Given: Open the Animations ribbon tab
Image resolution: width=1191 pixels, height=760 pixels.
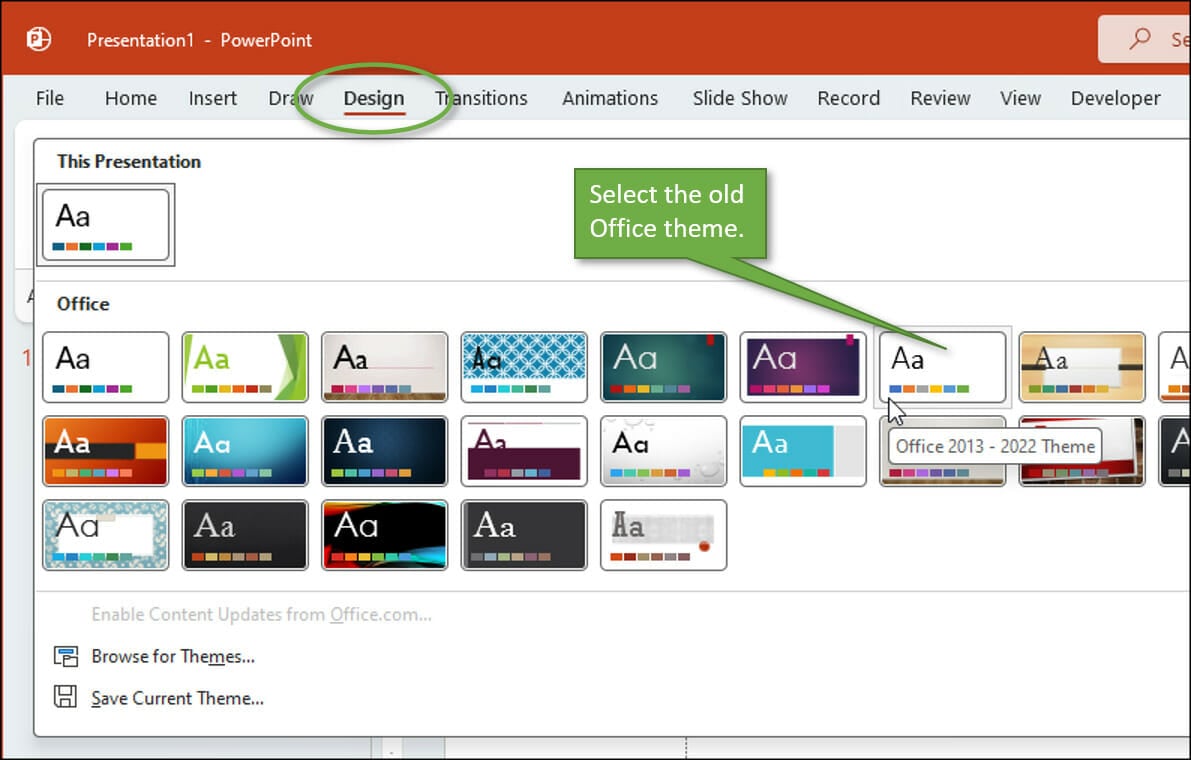Looking at the screenshot, I should (x=610, y=98).
